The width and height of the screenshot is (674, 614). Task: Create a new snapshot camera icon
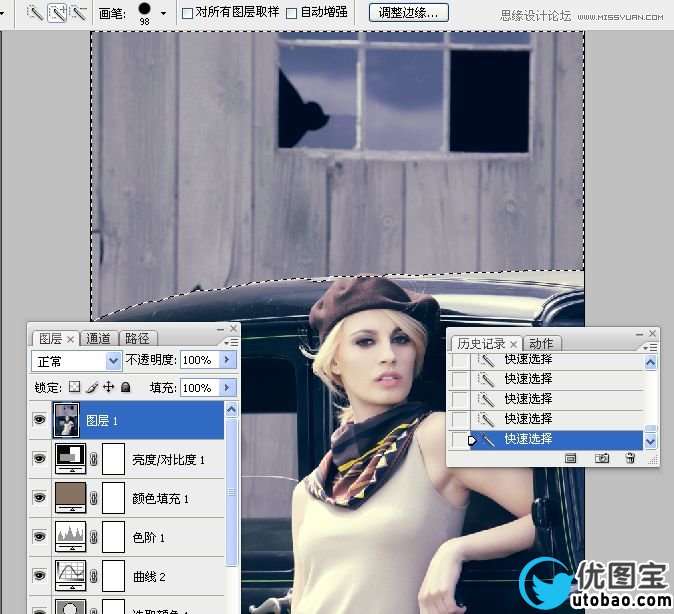point(602,458)
